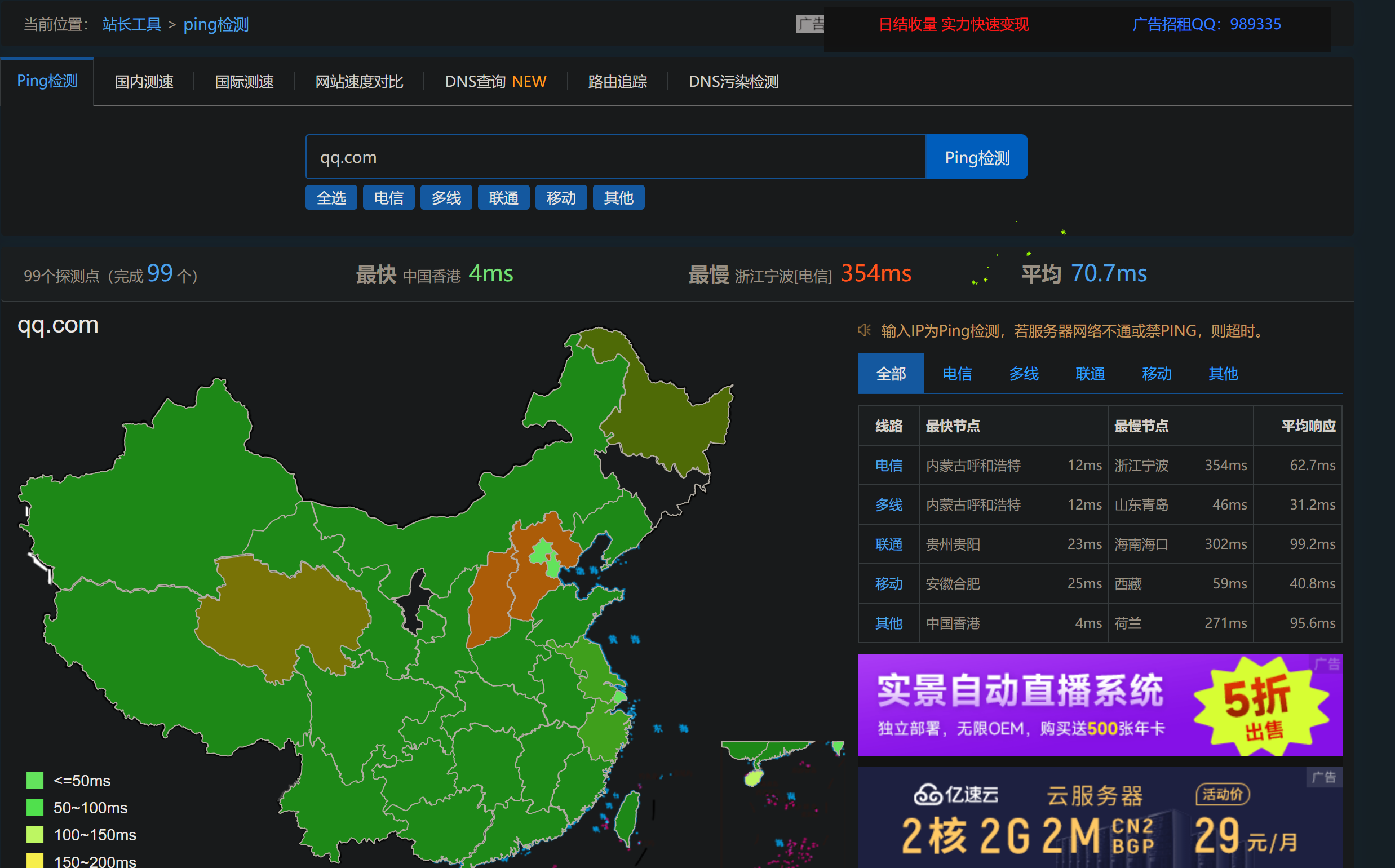Viewport: 1395px width, 868px height.
Task: Toggle the 多线 filter below the search box
Action: click(x=446, y=197)
